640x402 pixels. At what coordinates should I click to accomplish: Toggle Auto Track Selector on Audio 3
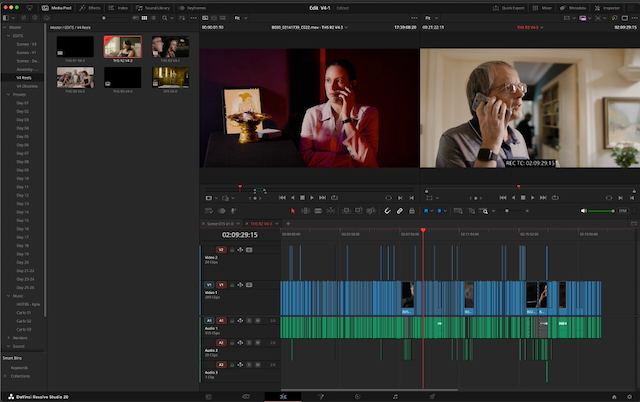tap(240, 365)
